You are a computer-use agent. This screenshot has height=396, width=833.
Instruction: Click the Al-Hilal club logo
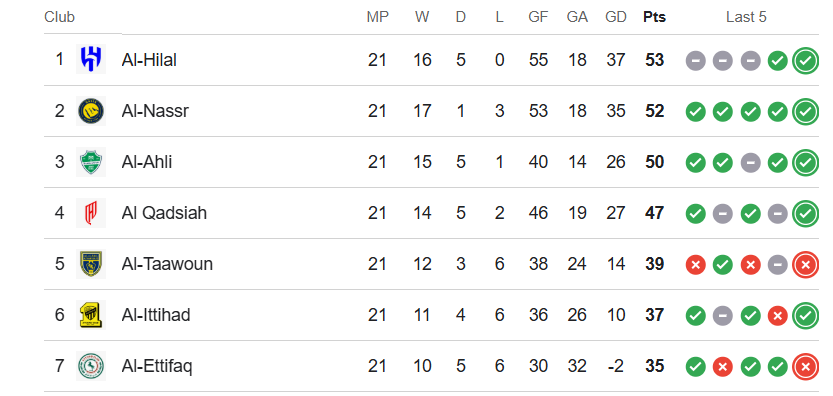point(91,60)
